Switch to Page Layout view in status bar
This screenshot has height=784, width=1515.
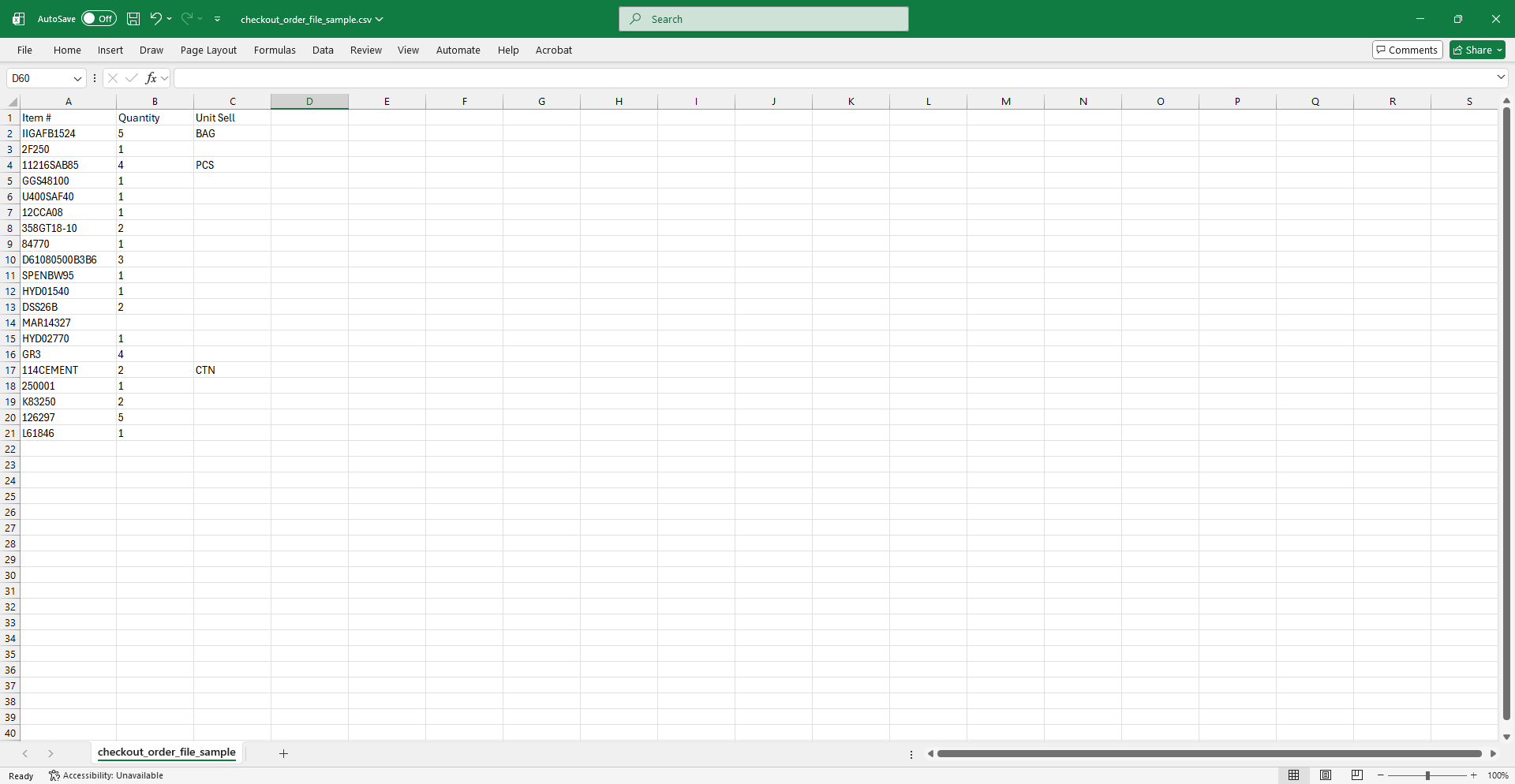[x=1326, y=775]
